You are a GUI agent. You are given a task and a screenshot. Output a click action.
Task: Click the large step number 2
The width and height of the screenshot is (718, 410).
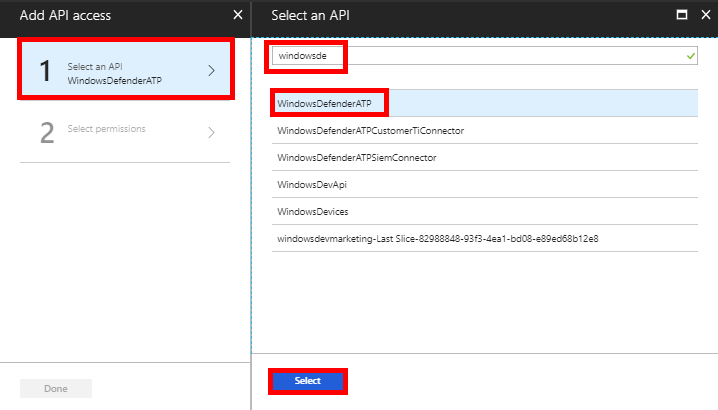(x=47, y=133)
